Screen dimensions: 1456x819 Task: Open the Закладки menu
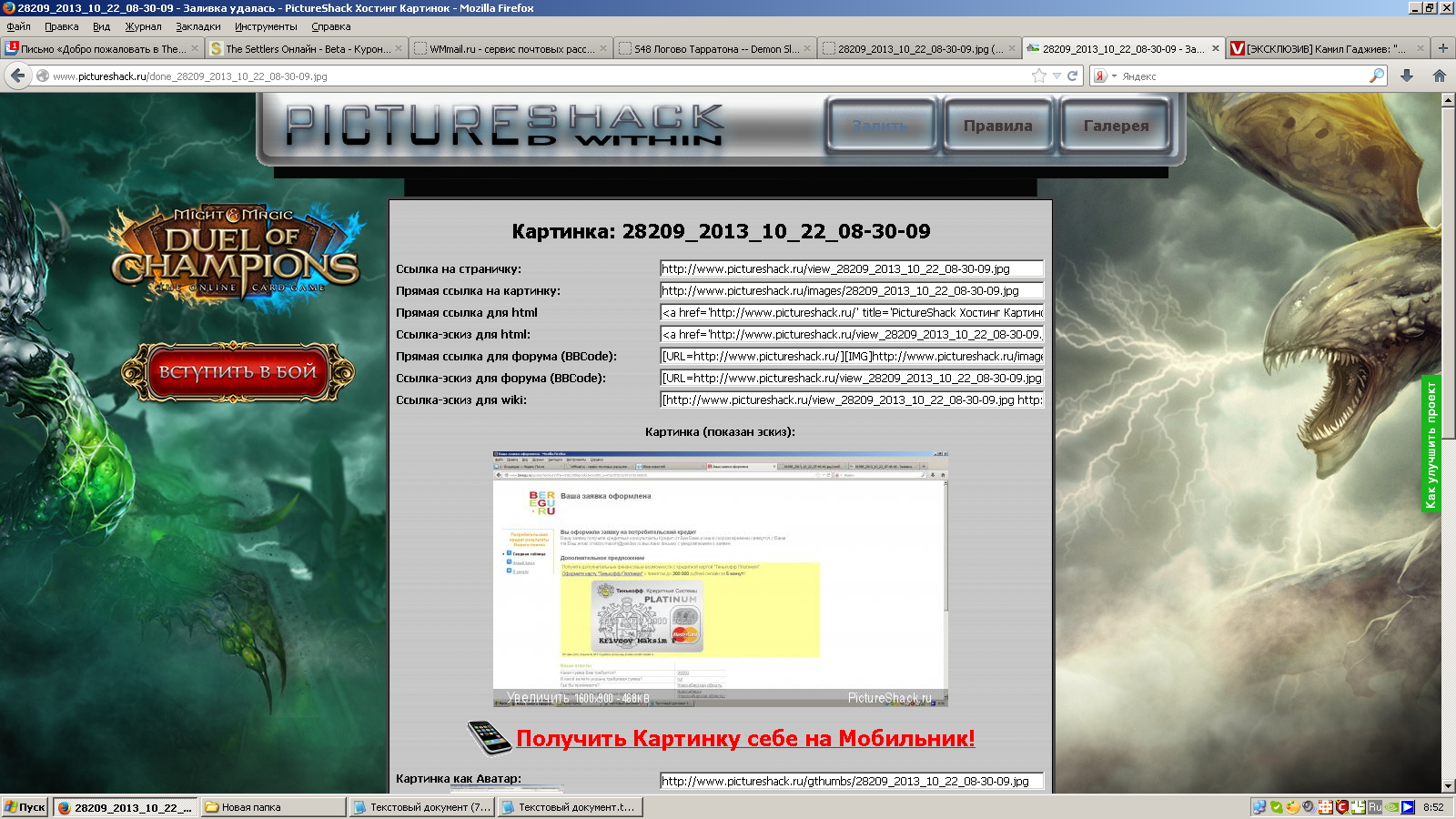(x=198, y=26)
